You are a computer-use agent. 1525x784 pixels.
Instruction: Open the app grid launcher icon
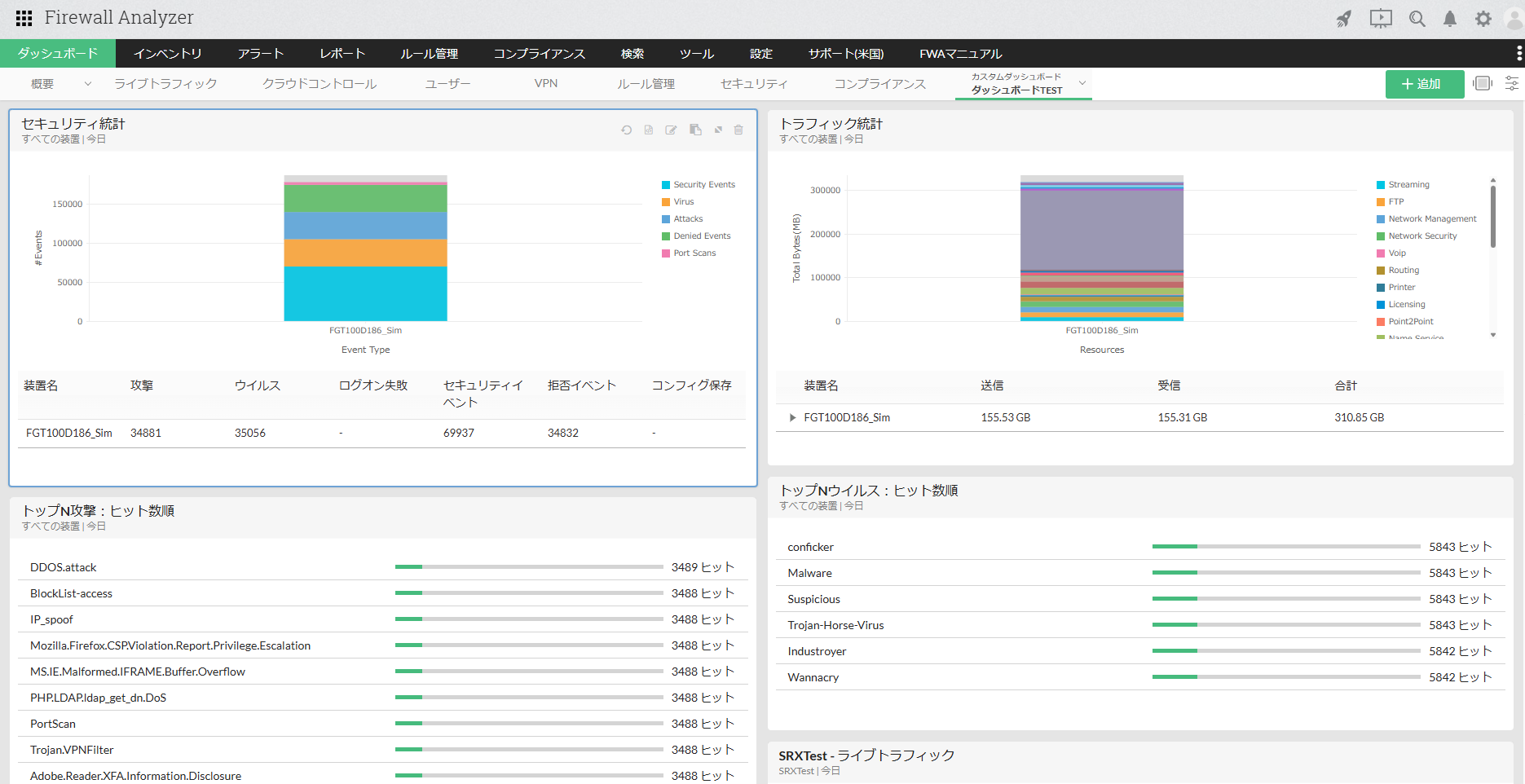24,18
